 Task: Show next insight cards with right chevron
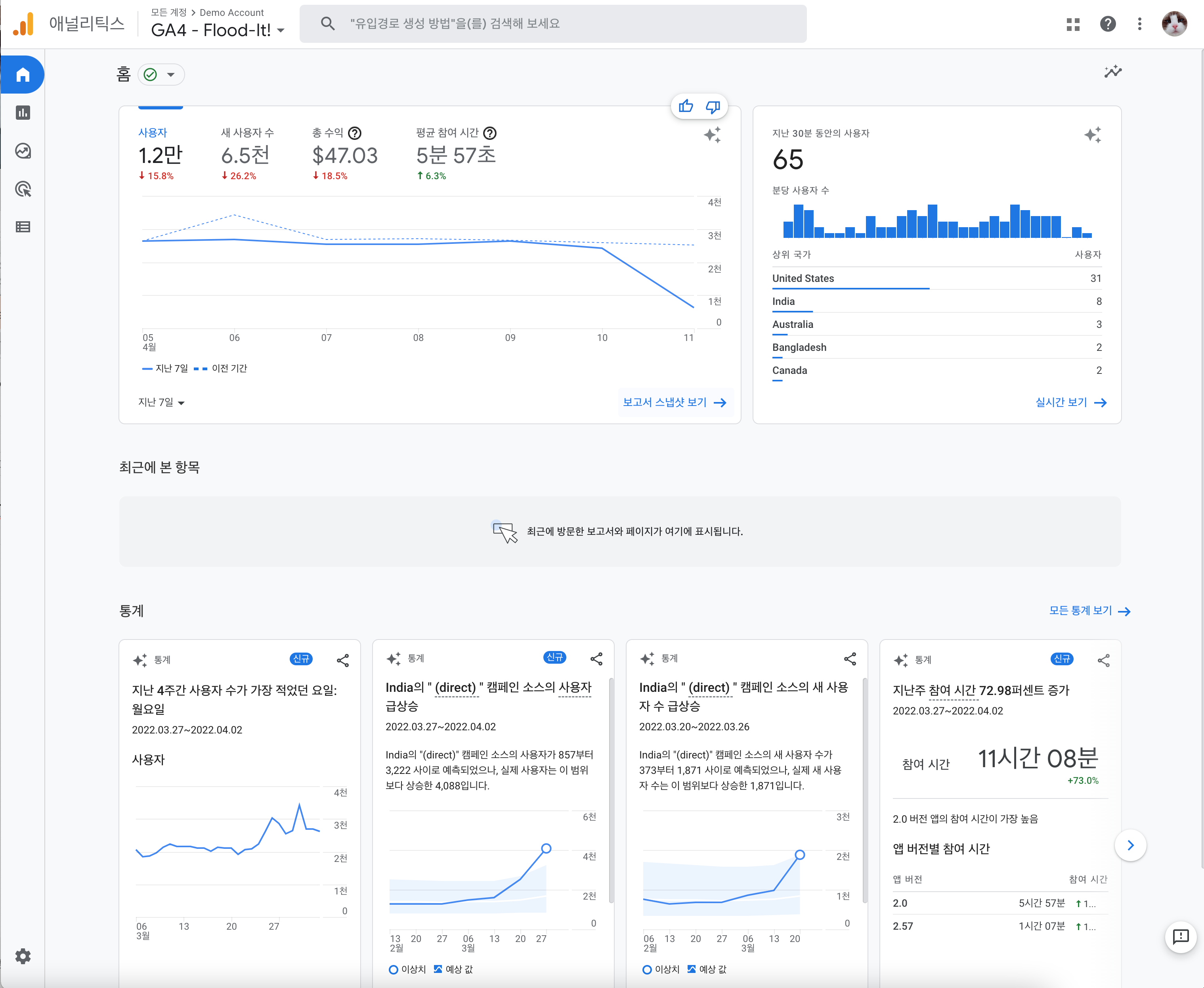click(x=1130, y=845)
